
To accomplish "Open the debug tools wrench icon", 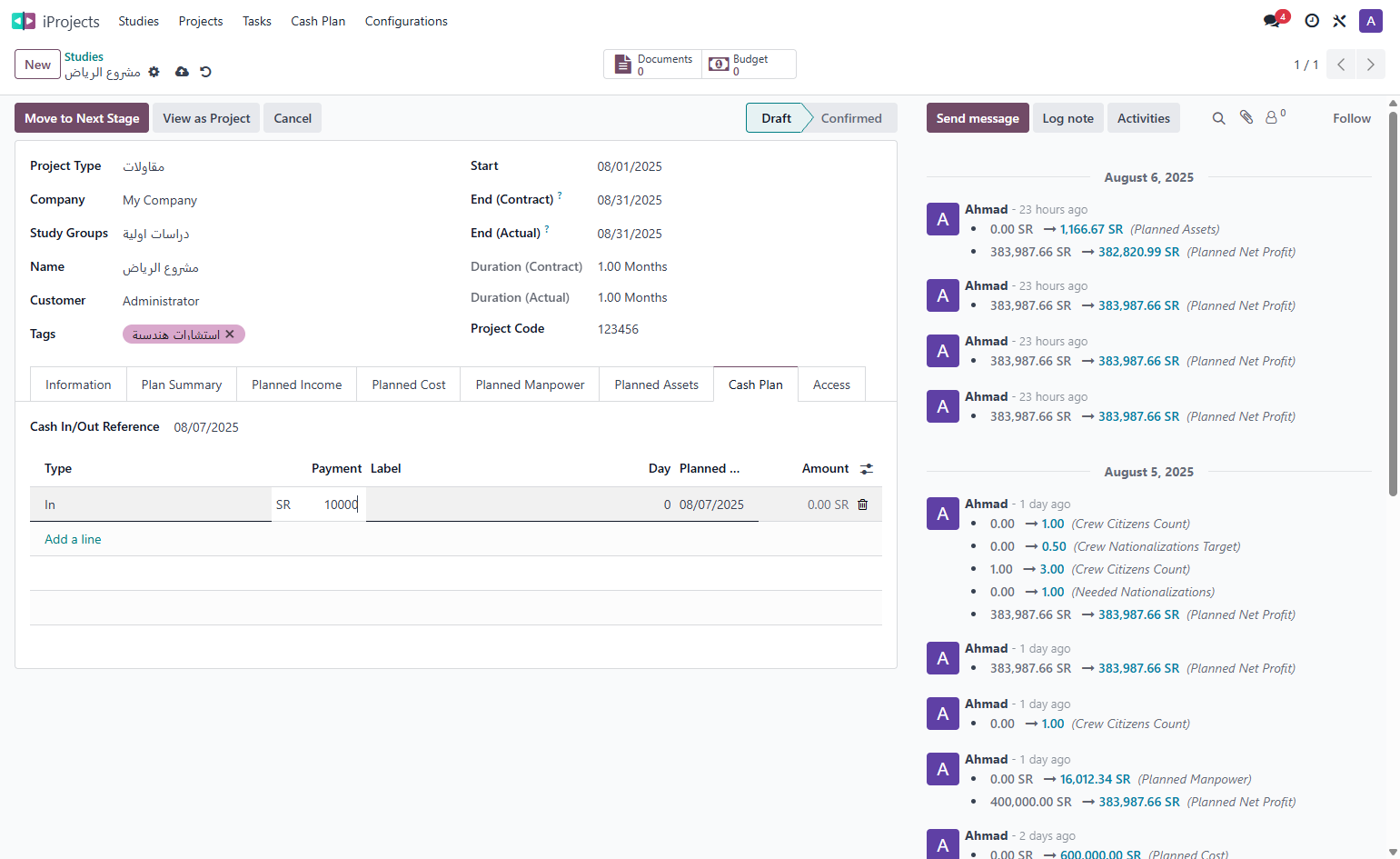I will click(1339, 21).
